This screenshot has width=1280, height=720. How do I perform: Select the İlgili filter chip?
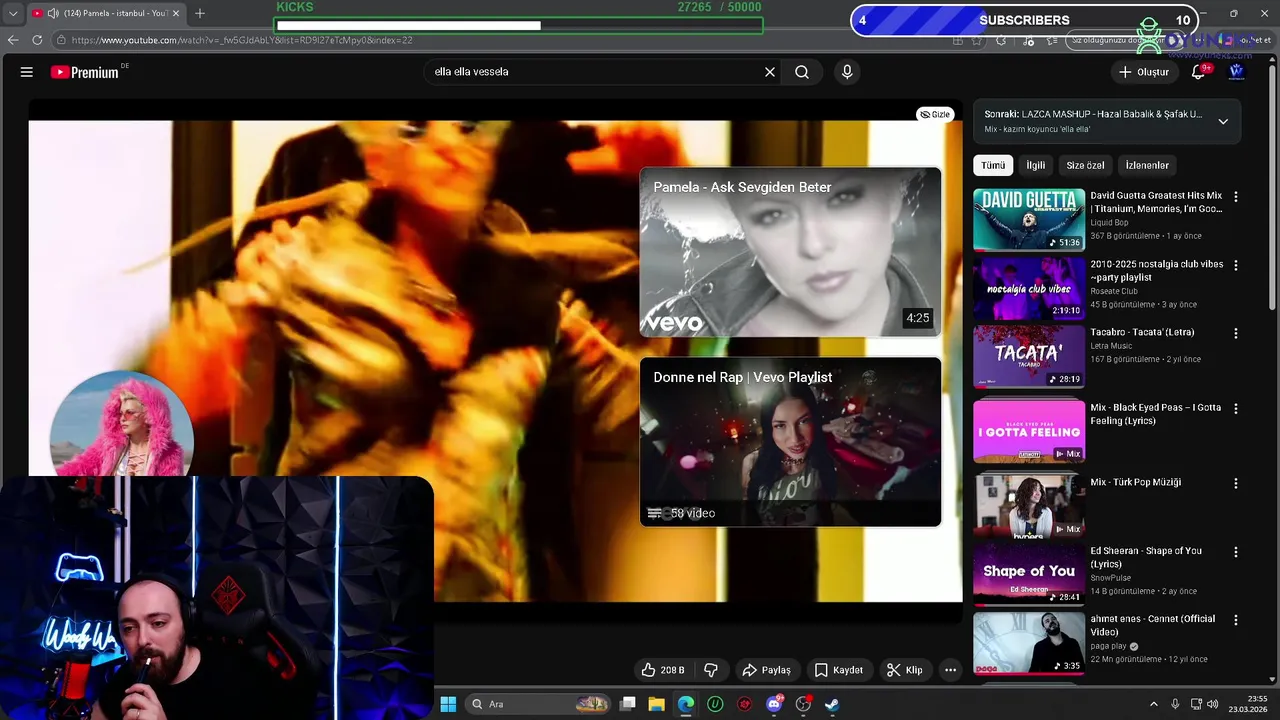click(1036, 165)
